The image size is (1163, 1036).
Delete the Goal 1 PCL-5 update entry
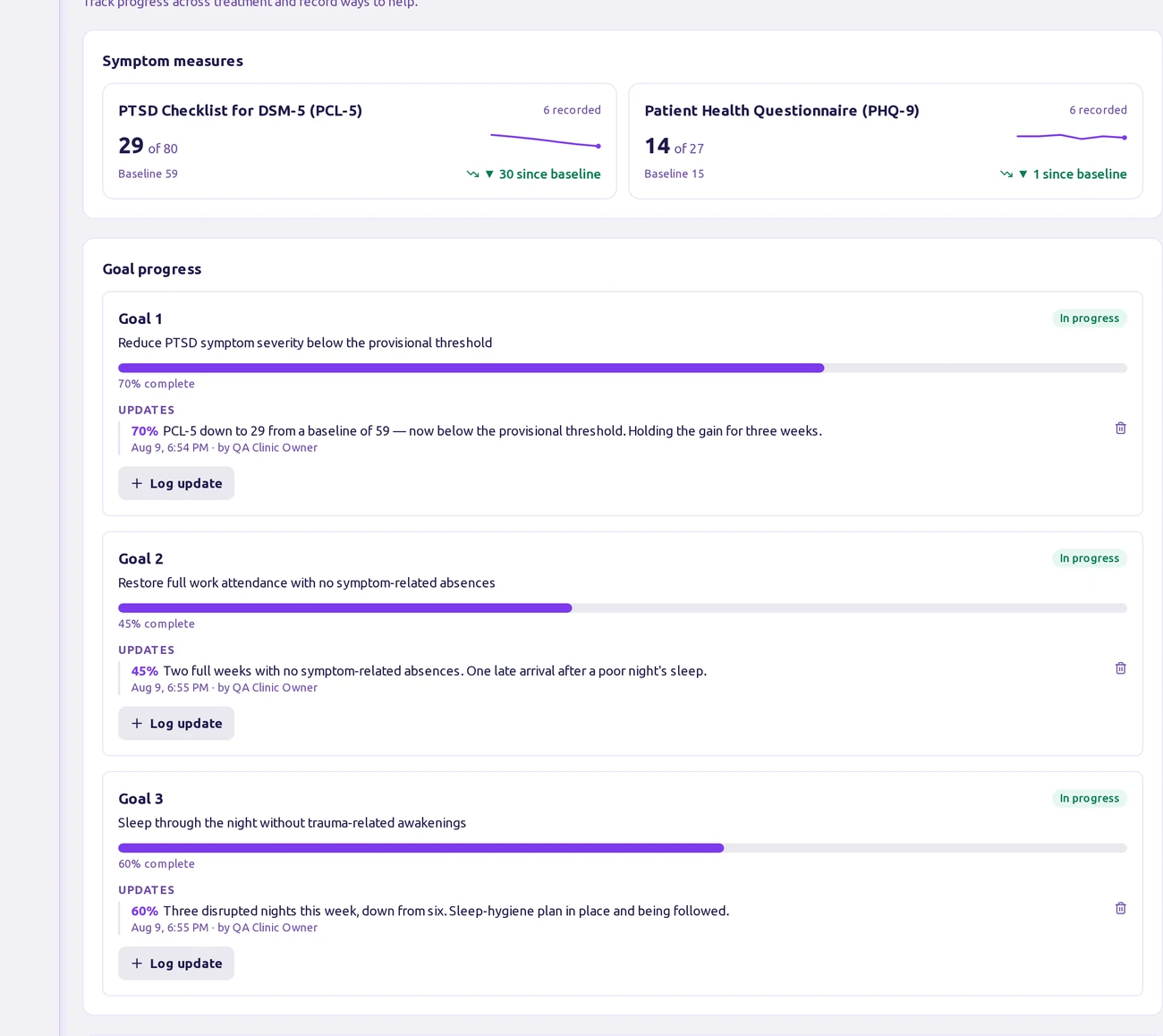[1120, 429]
